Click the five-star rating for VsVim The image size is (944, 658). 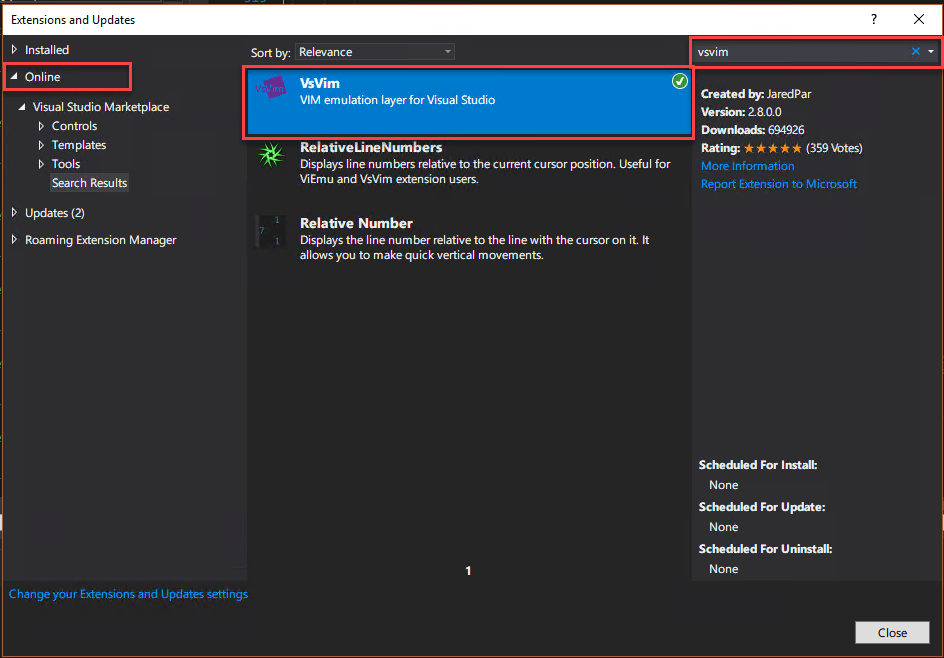(x=773, y=148)
